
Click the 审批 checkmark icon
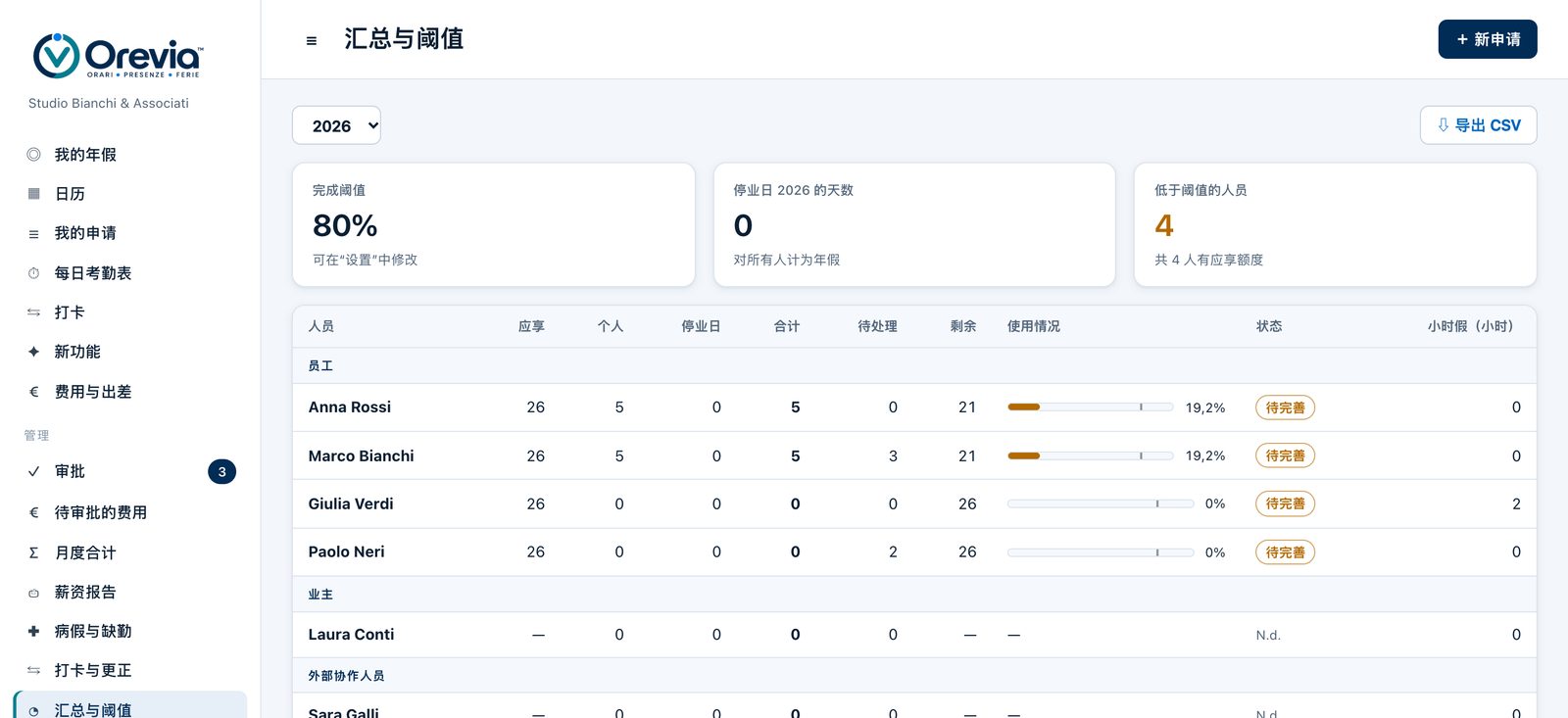tap(33, 471)
